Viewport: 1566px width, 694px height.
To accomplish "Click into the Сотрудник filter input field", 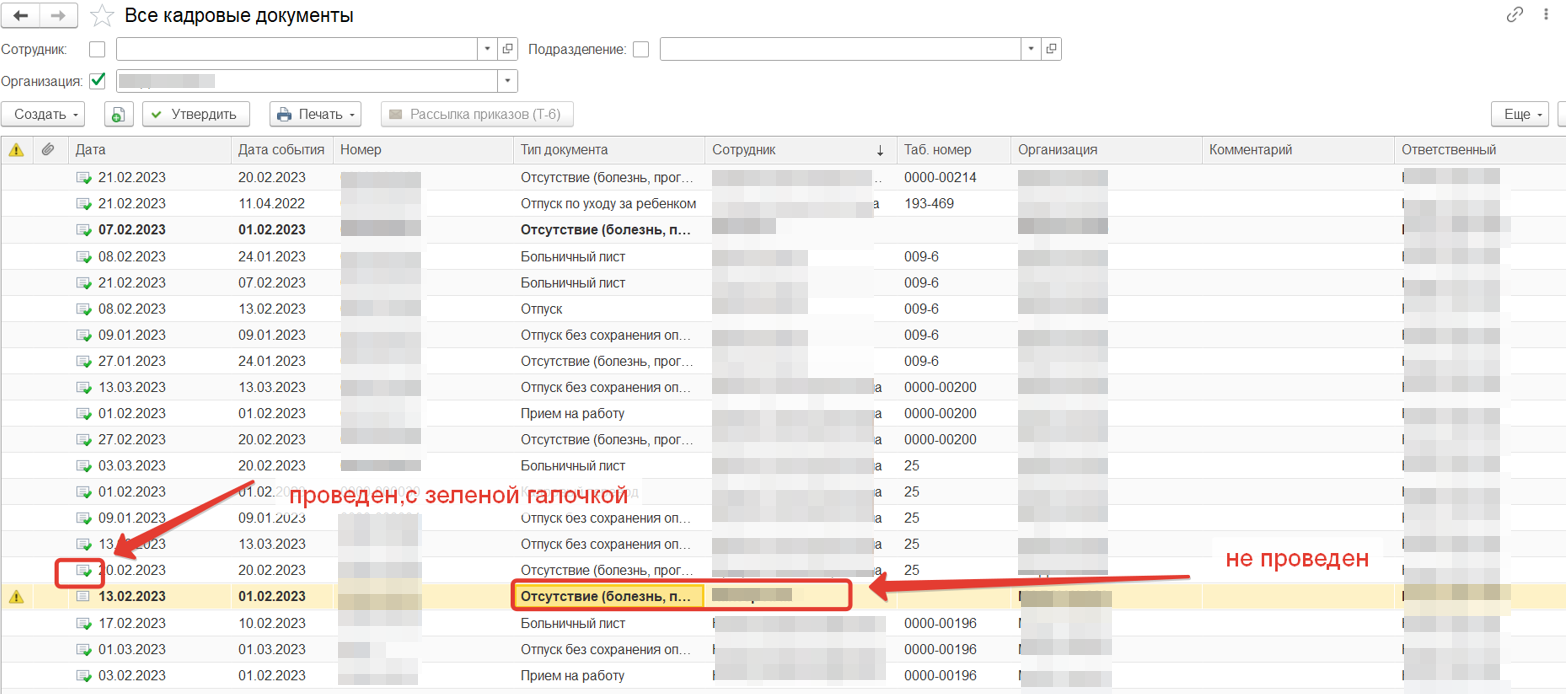I will pyautogui.click(x=296, y=49).
